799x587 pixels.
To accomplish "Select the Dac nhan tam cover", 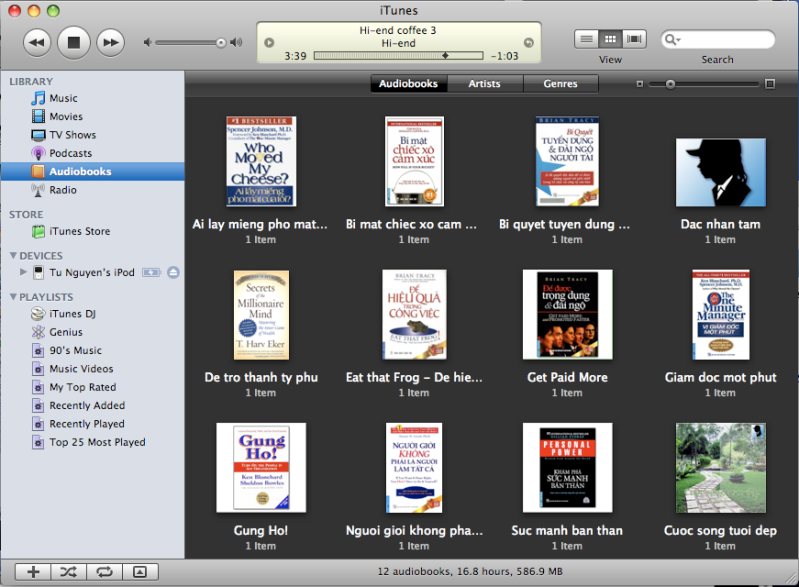I will click(x=721, y=172).
